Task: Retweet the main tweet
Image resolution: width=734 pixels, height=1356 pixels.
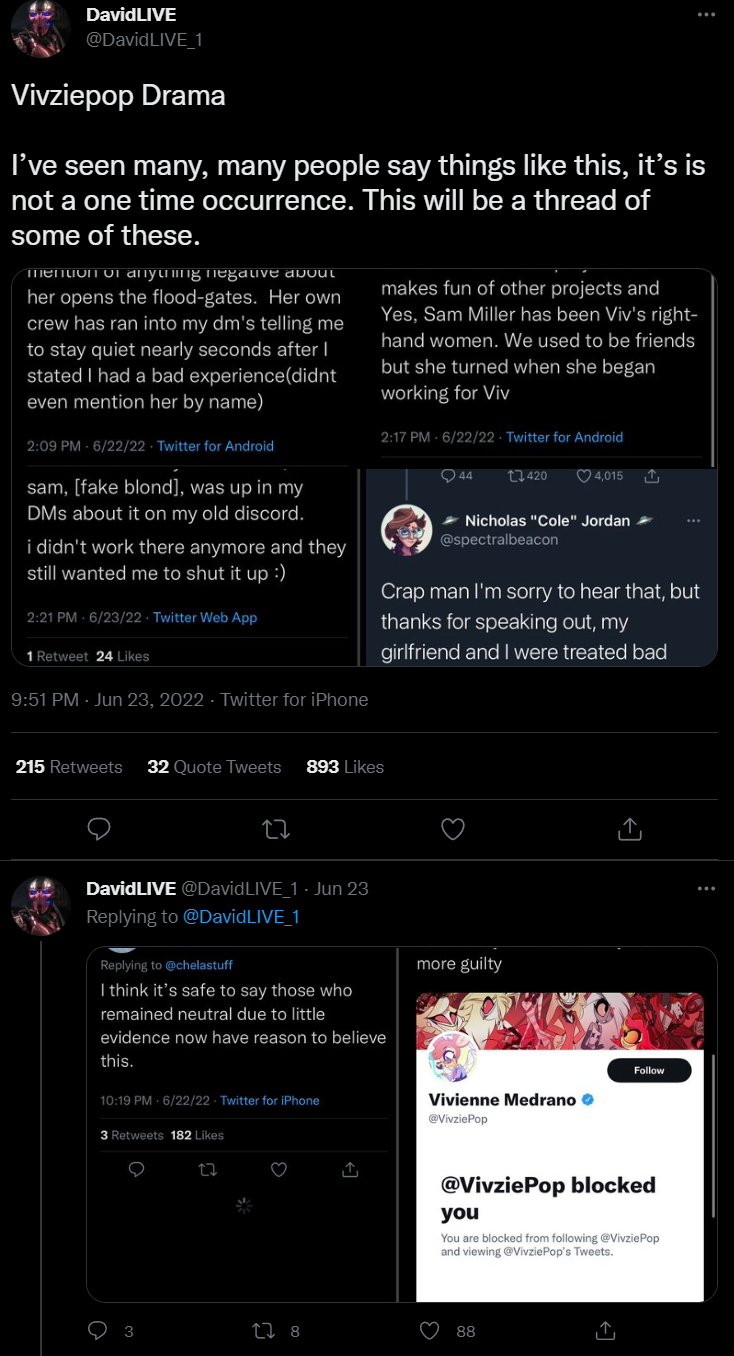Action: click(x=275, y=829)
